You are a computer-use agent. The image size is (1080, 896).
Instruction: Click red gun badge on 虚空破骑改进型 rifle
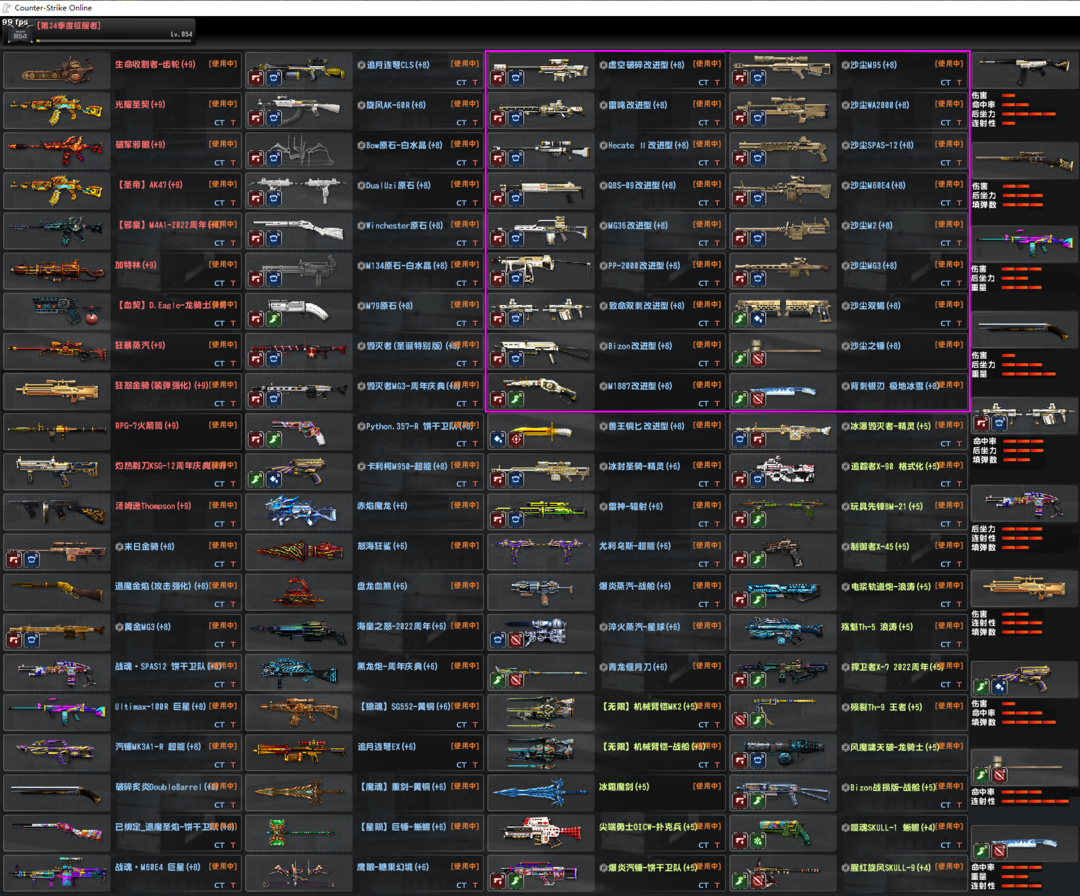tap(497, 79)
